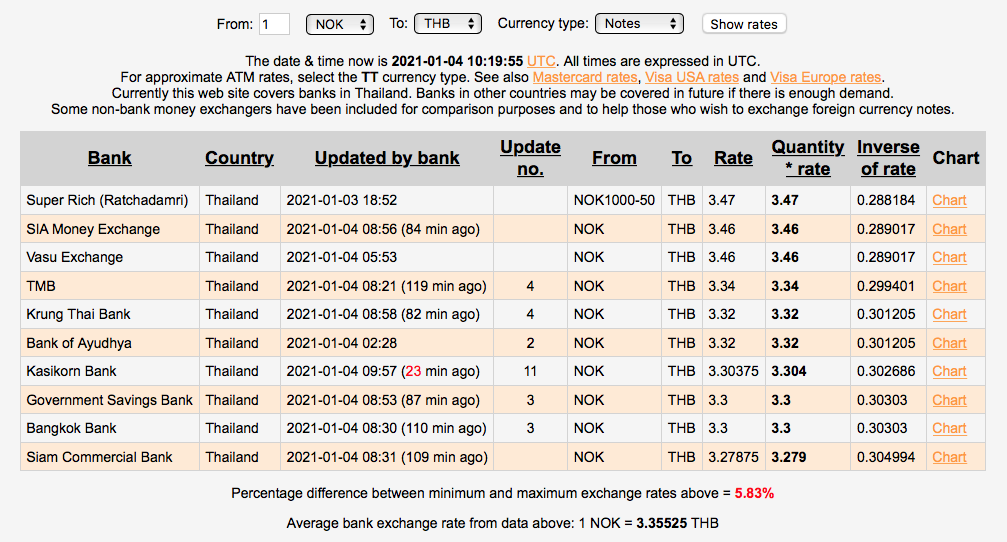Open the UTC time link
Image resolution: width=1007 pixels, height=542 pixels.
click(541, 61)
